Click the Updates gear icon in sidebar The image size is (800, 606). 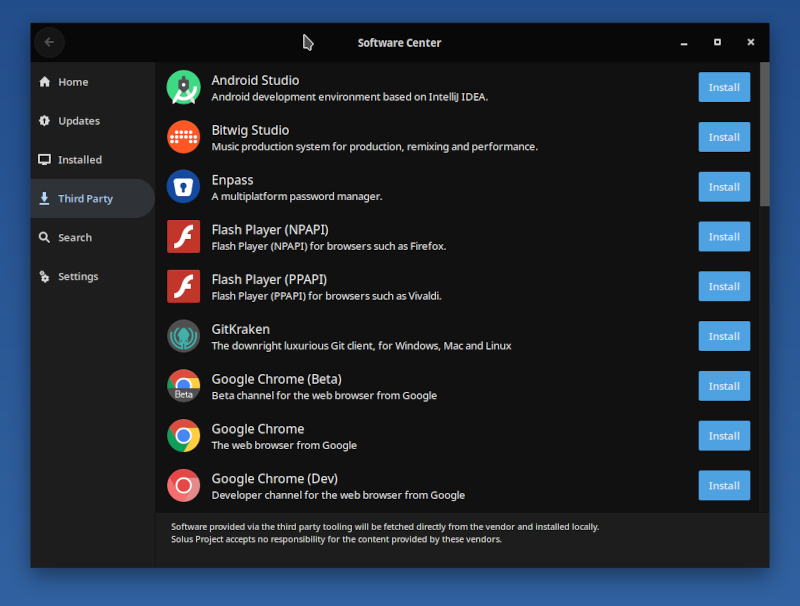coord(45,120)
